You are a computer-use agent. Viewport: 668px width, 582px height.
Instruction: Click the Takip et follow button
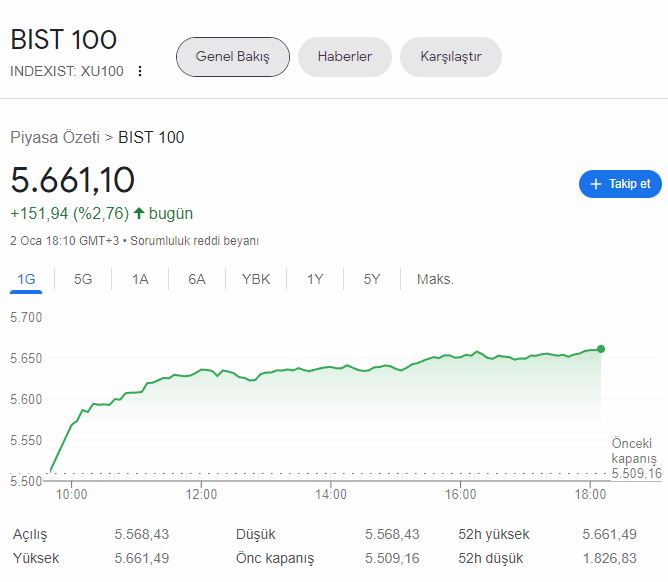coord(620,184)
